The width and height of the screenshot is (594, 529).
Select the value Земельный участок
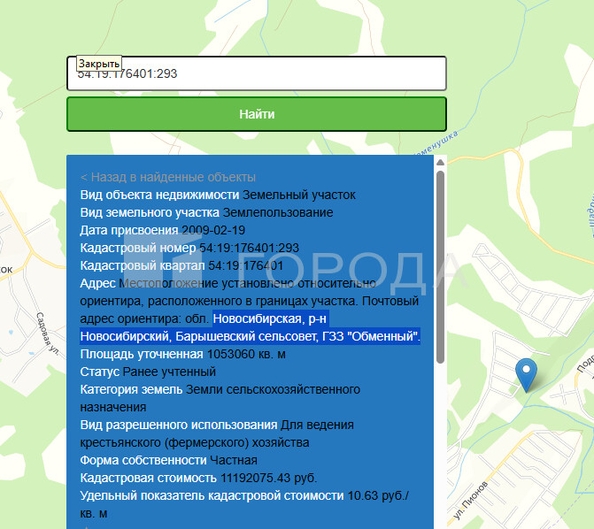299,195
